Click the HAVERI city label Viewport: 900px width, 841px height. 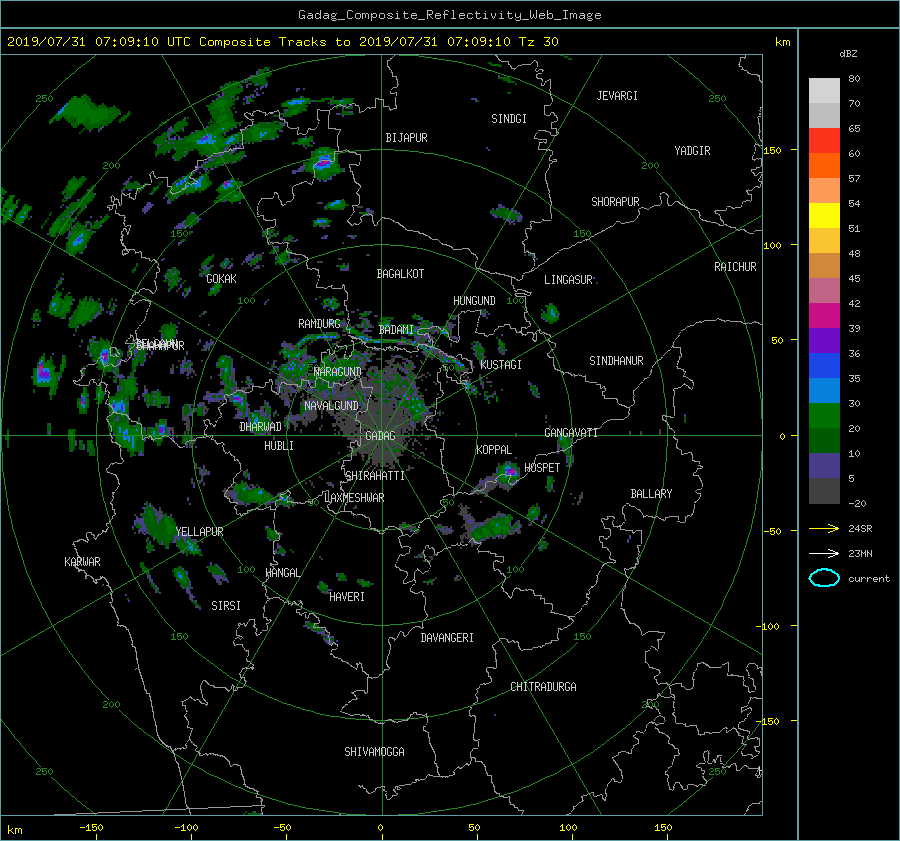(x=347, y=597)
